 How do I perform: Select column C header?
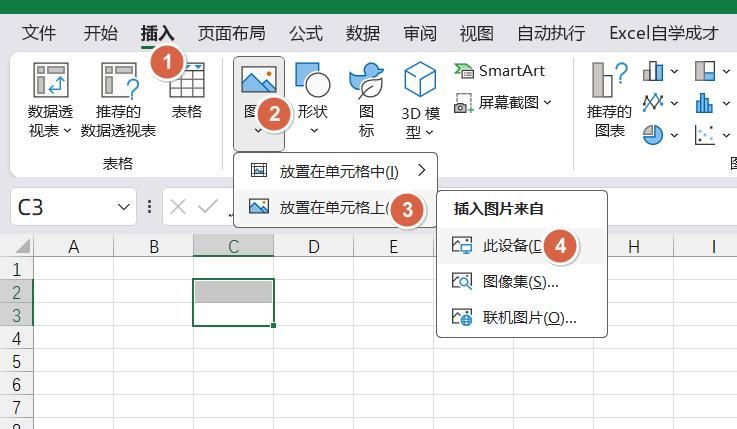(234, 246)
